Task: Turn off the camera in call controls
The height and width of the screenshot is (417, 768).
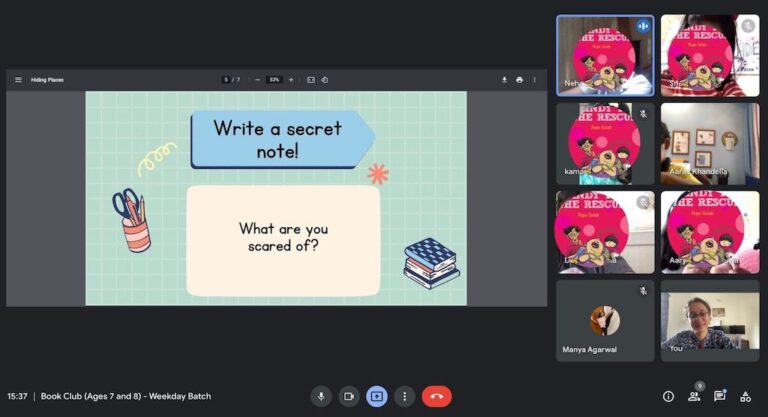Action: coord(349,396)
